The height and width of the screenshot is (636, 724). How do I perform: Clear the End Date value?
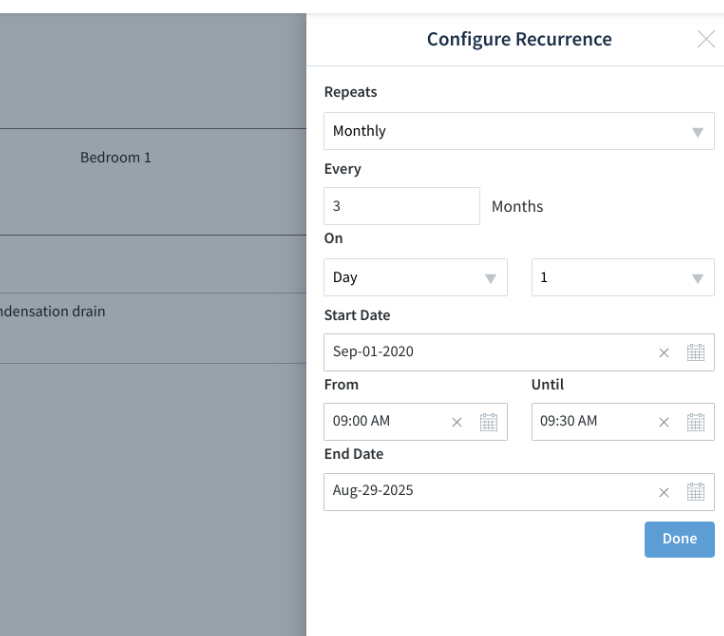coord(664,492)
